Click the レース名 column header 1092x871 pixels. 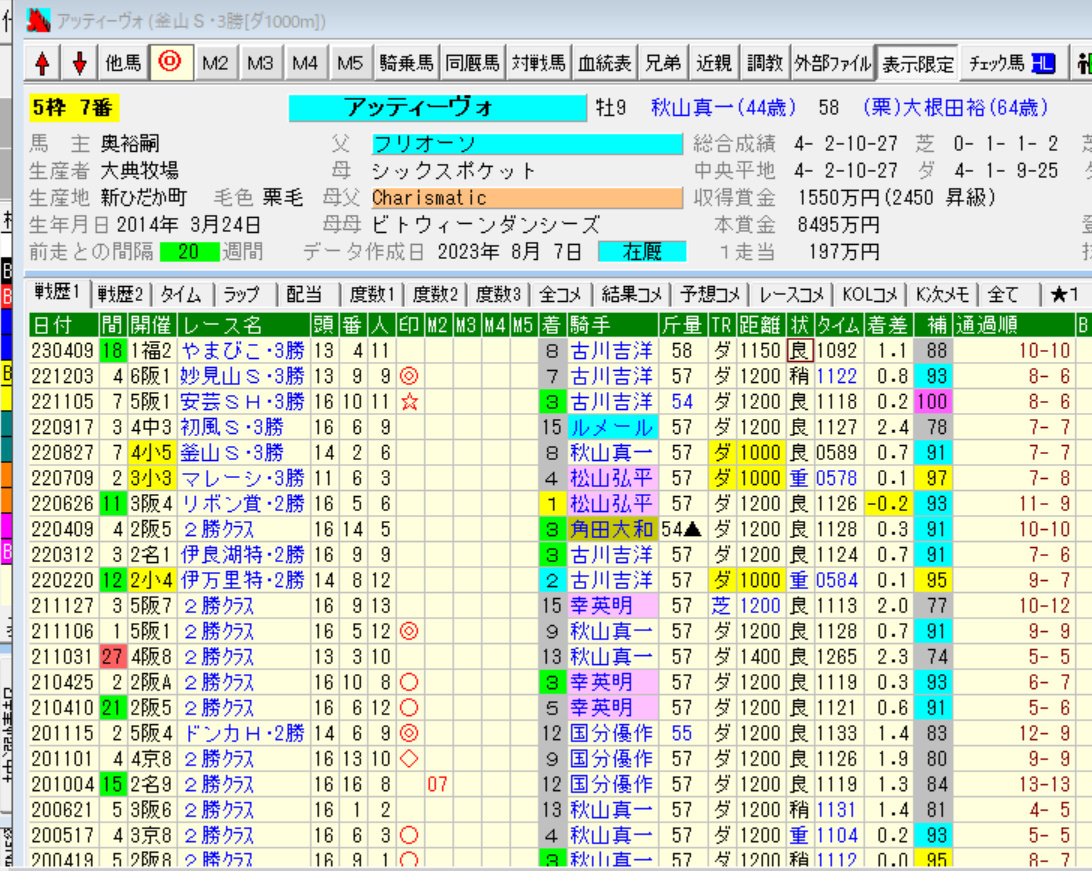coord(244,324)
